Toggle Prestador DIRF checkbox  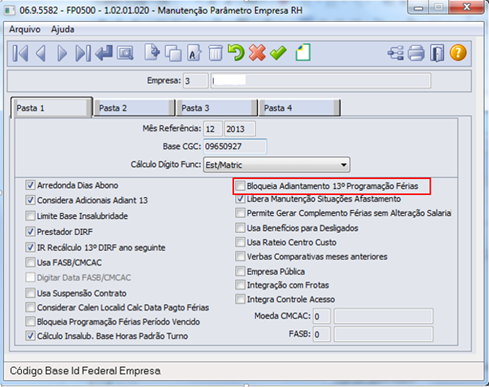click(x=30, y=231)
